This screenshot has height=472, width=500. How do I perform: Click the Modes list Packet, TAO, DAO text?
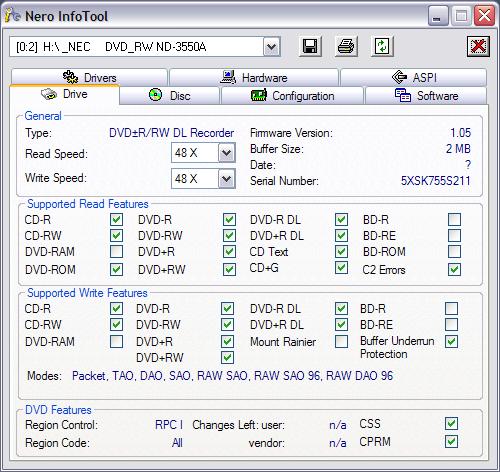click(x=232, y=376)
